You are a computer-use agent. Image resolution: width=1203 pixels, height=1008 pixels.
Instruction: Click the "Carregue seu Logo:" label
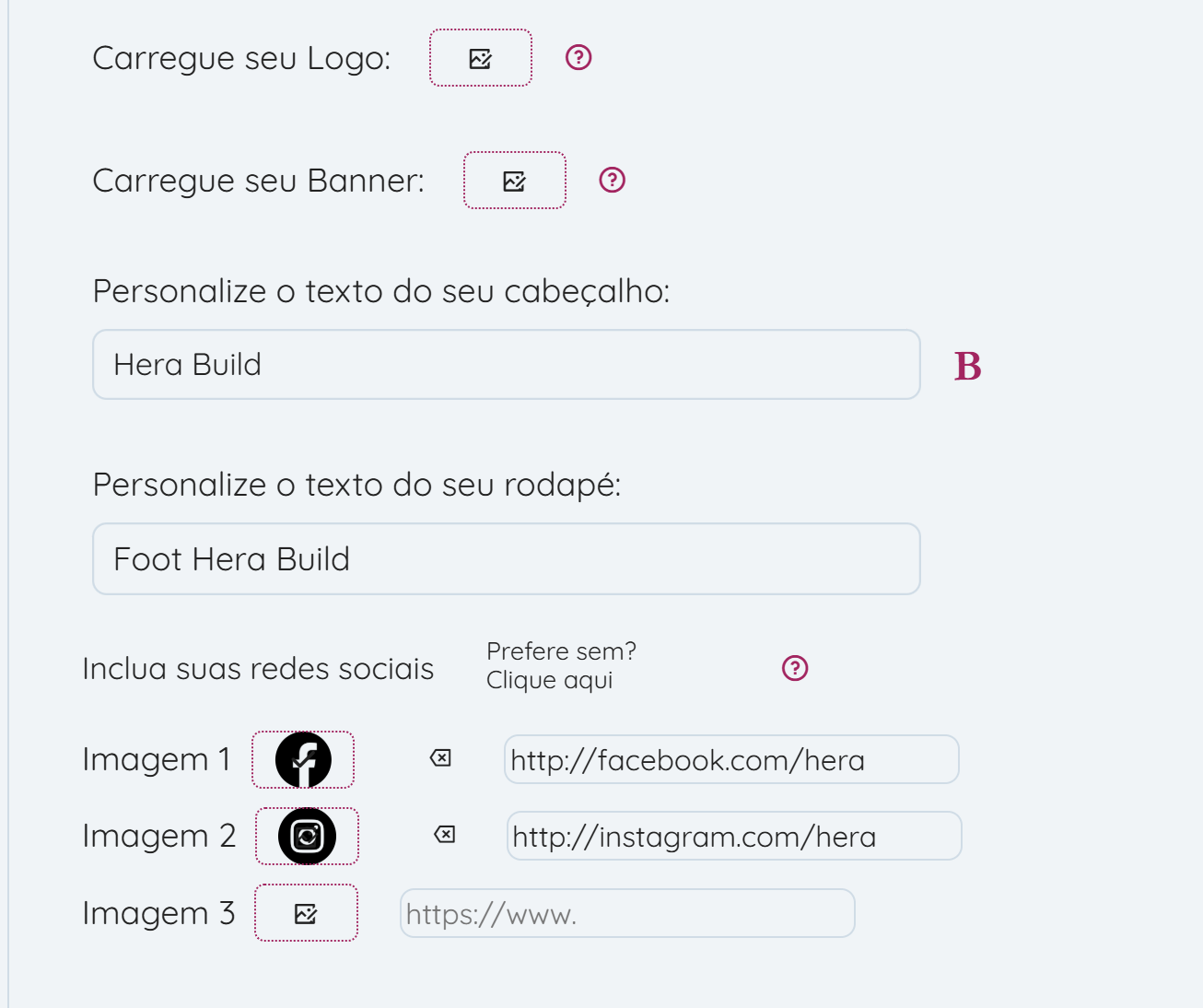(241, 58)
